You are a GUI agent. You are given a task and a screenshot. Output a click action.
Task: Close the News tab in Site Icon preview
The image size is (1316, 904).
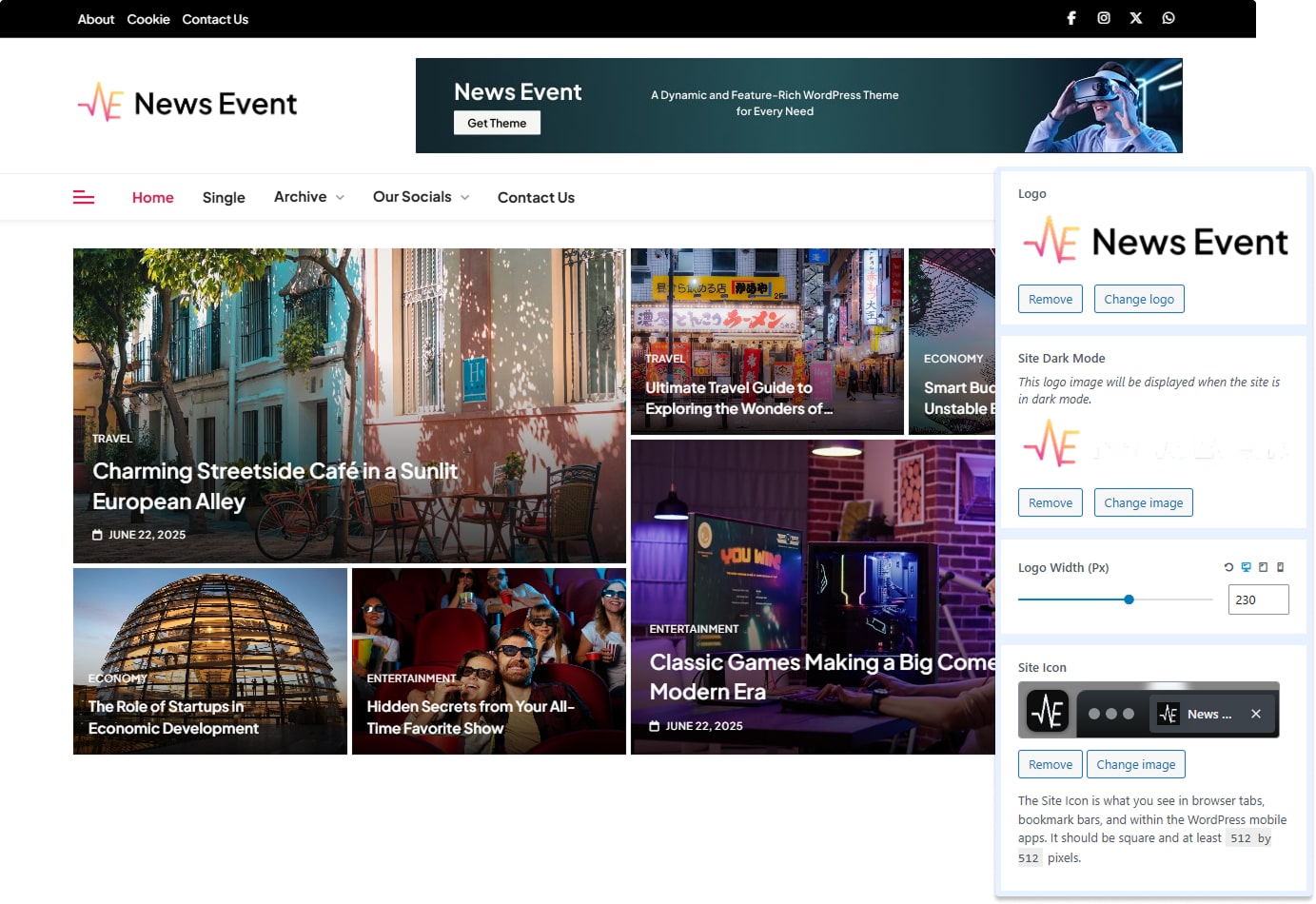[x=1256, y=714]
